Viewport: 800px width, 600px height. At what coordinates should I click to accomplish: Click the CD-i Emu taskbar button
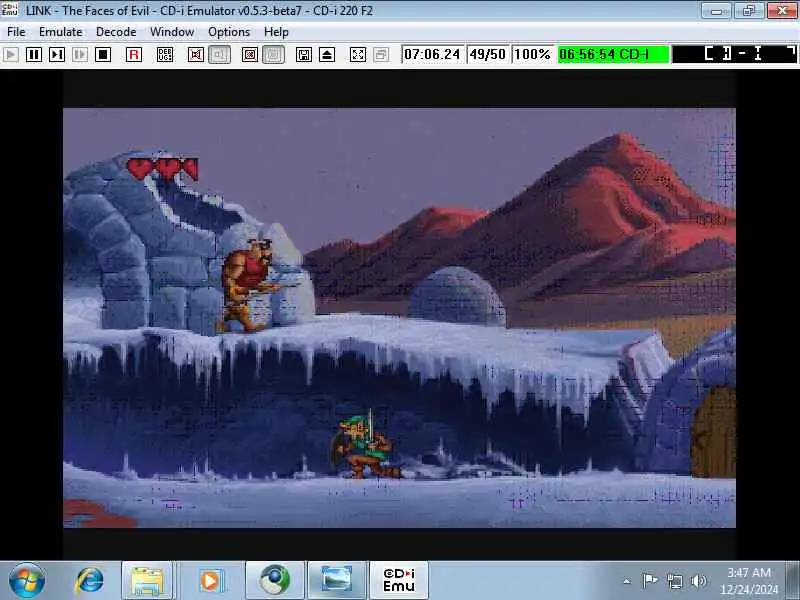[399, 581]
